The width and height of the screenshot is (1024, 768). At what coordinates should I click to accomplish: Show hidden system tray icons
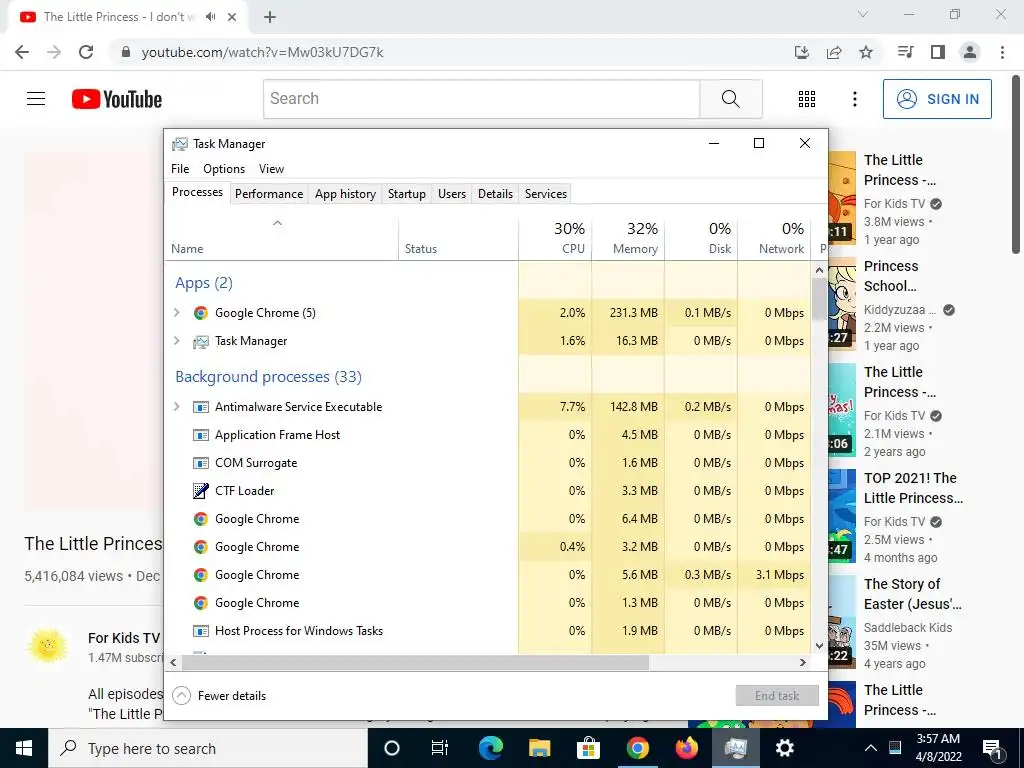(871, 748)
